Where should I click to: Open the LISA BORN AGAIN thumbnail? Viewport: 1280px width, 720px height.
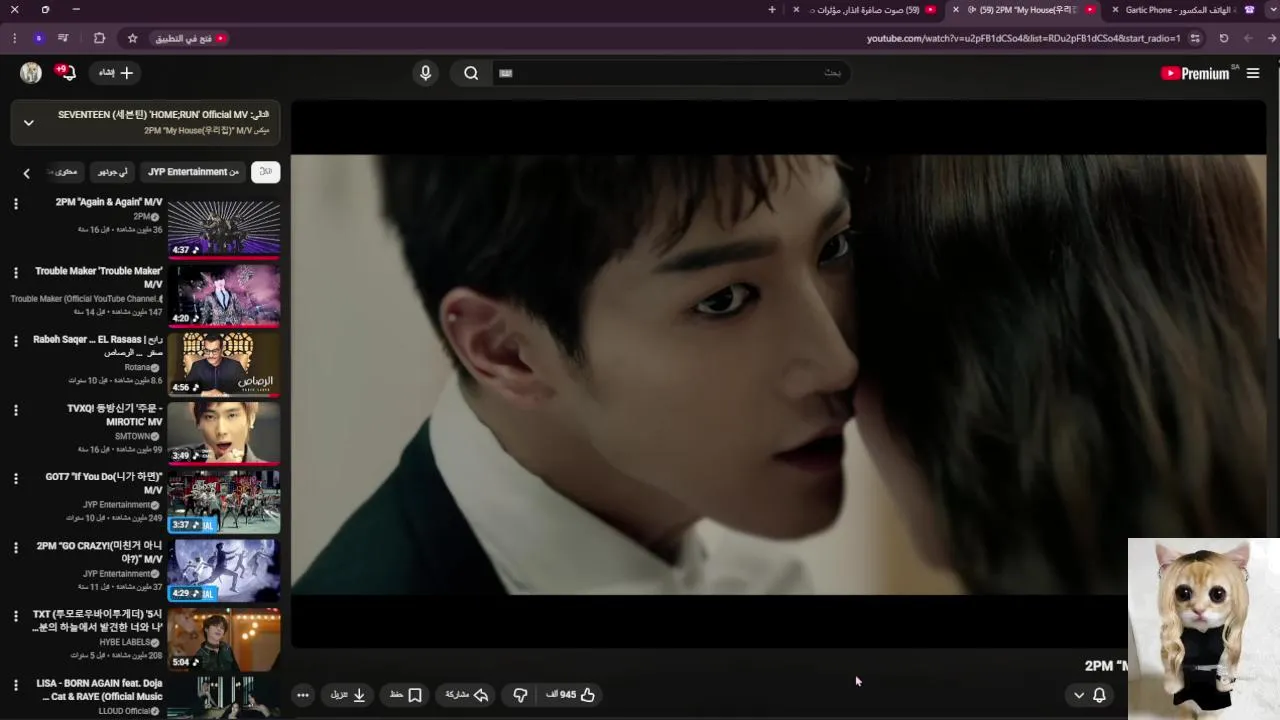[x=224, y=698]
